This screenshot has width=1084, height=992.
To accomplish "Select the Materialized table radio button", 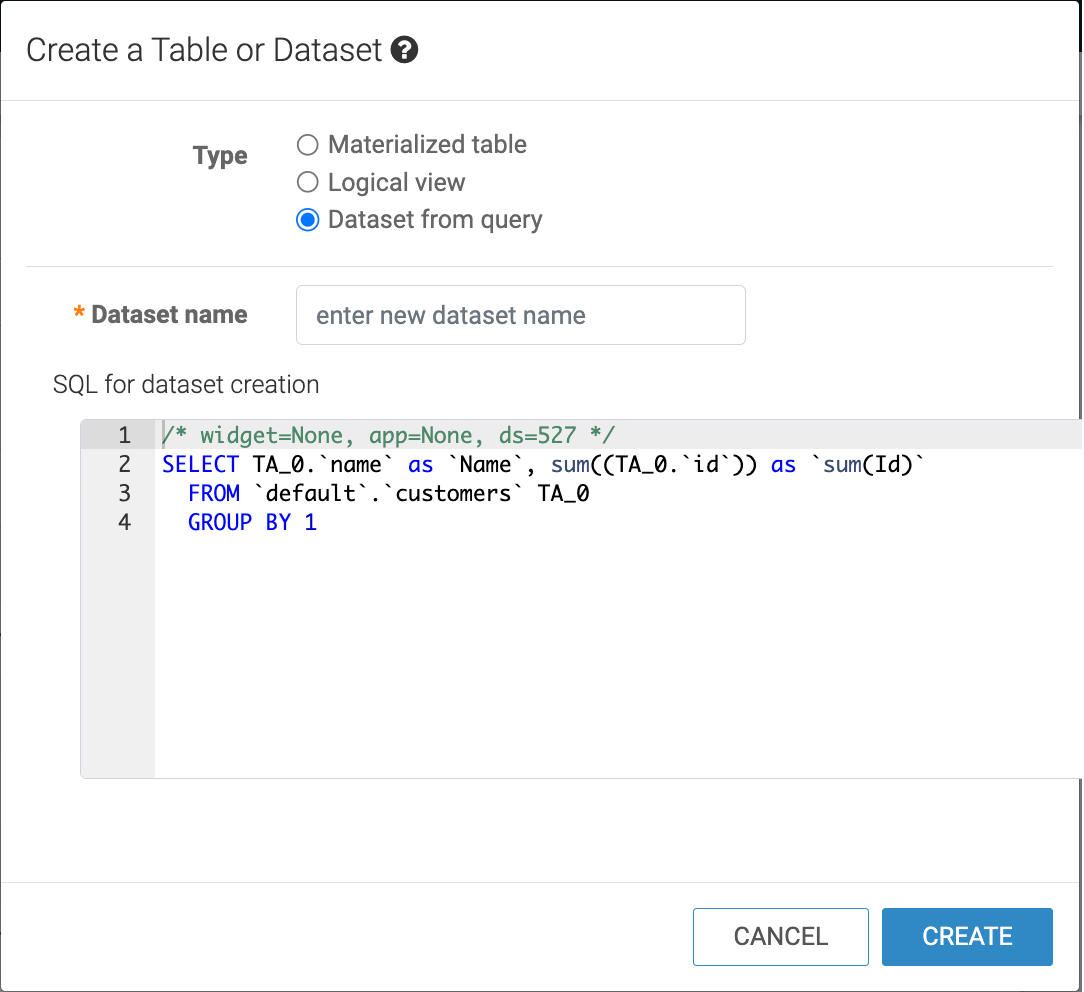I will point(308,145).
